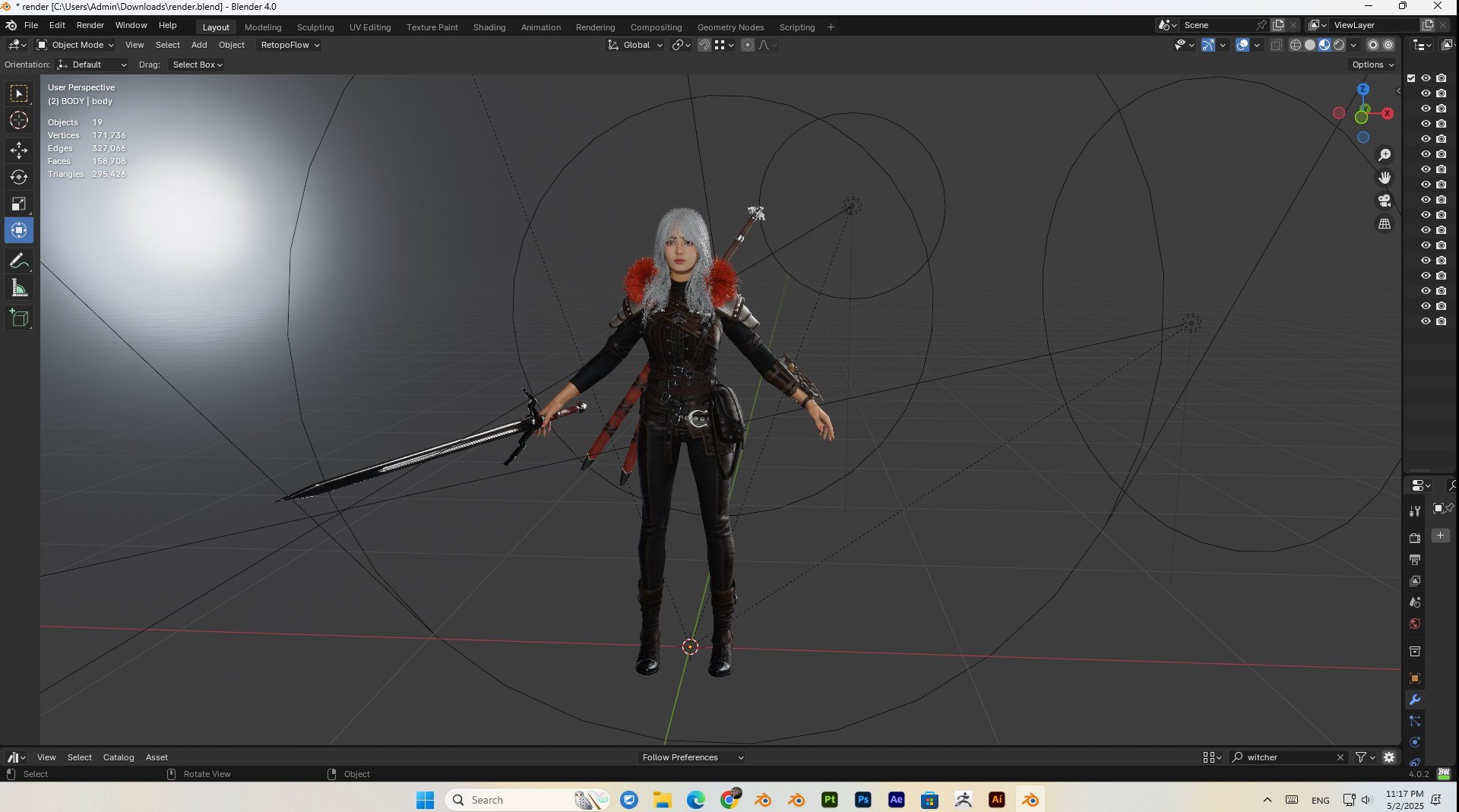The width and height of the screenshot is (1459, 812).
Task: Click the BW addon icon in status bar
Action: pos(1444,774)
